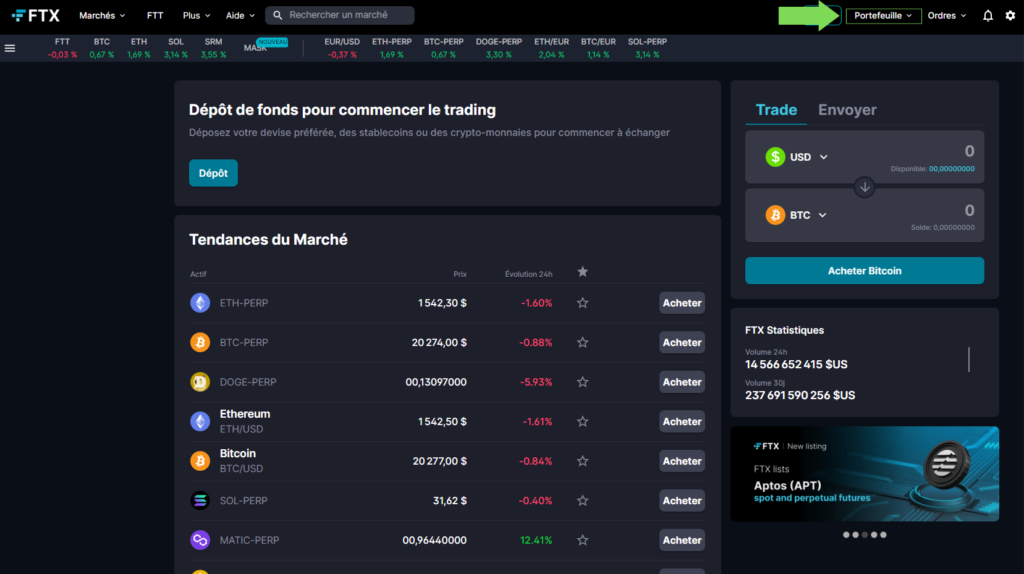The height and width of the screenshot is (574, 1024).
Task: Click the Dépôt button
Action: pyautogui.click(x=213, y=173)
